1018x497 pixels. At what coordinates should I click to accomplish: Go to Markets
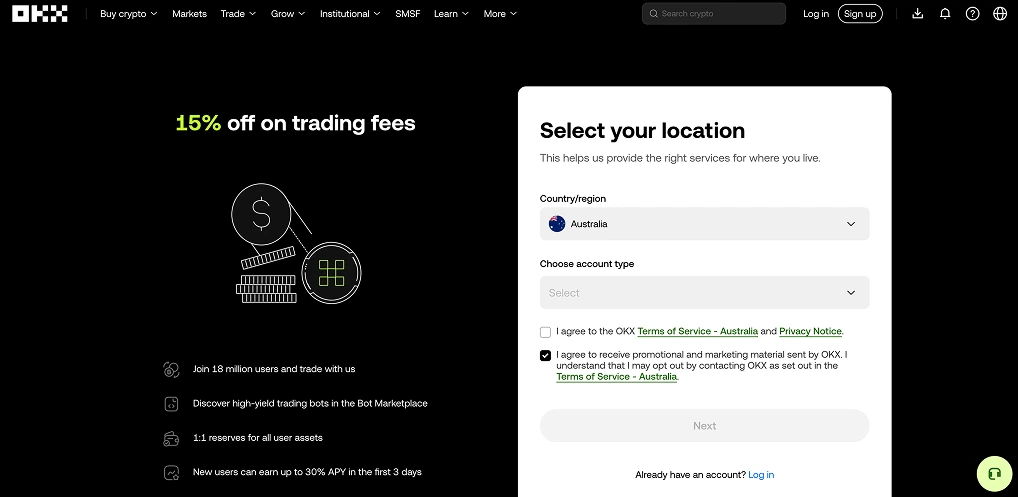[x=190, y=14]
